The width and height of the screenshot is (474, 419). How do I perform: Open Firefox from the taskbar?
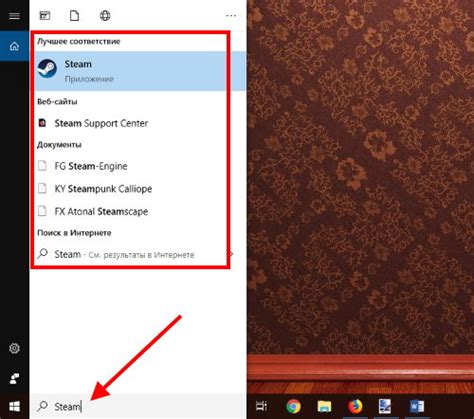355,406
